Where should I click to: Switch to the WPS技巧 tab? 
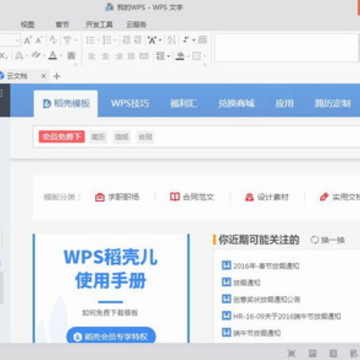click(130, 103)
